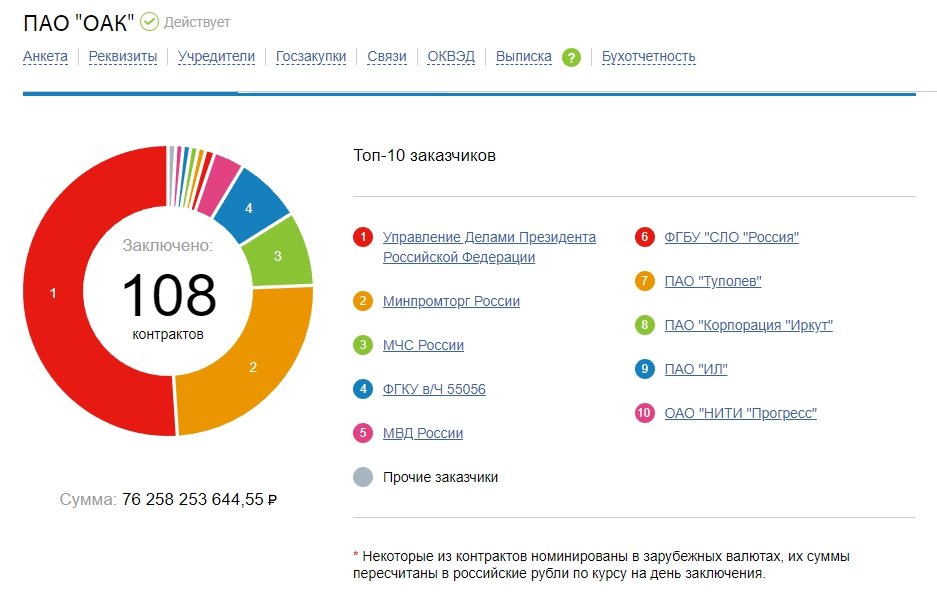Click the Прочие заказчики label
The image size is (937, 602).
(440, 477)
